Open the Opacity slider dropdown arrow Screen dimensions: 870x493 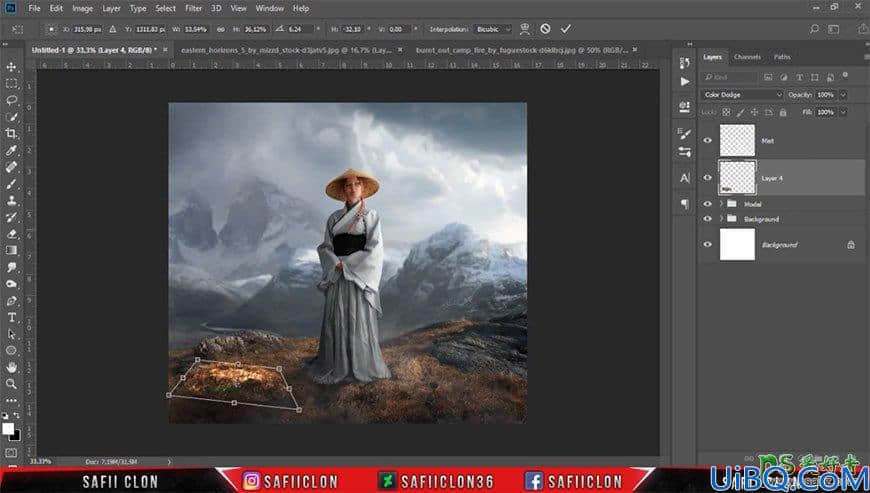tap(843, 95)
